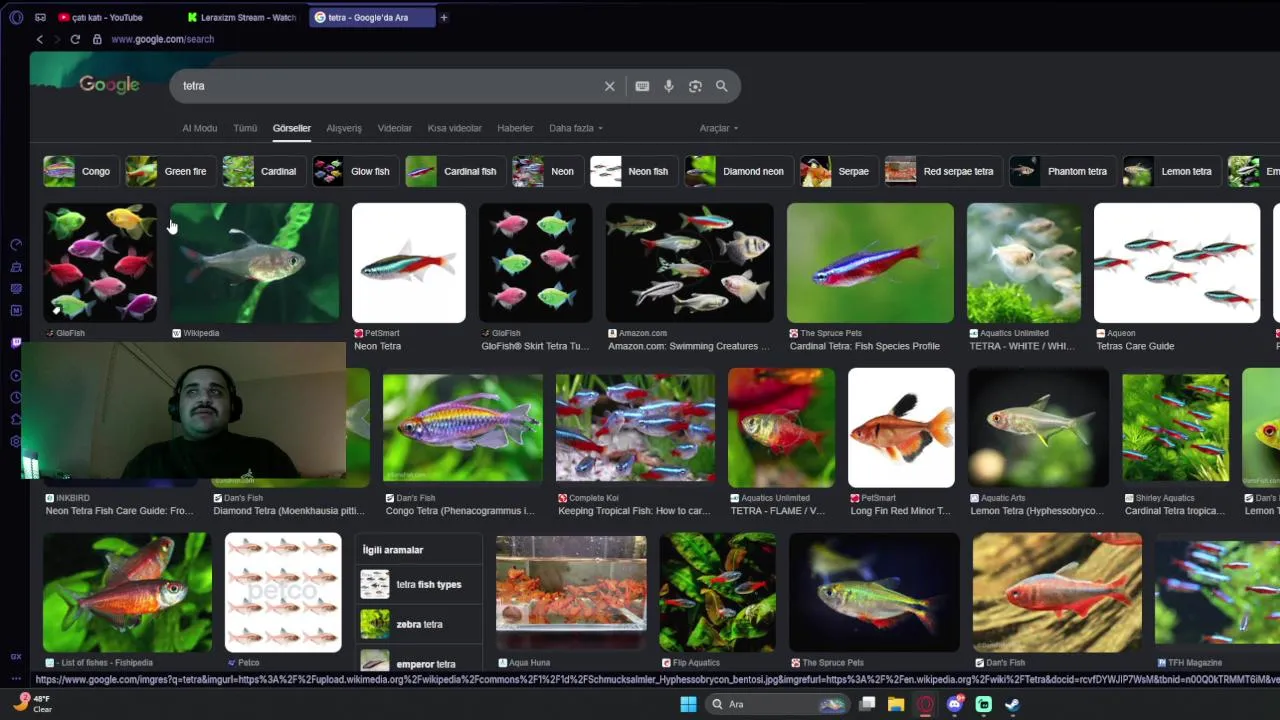Open the Opera GX menu icon
This screenshot has height=720, width=1280.
coord(16,17)
